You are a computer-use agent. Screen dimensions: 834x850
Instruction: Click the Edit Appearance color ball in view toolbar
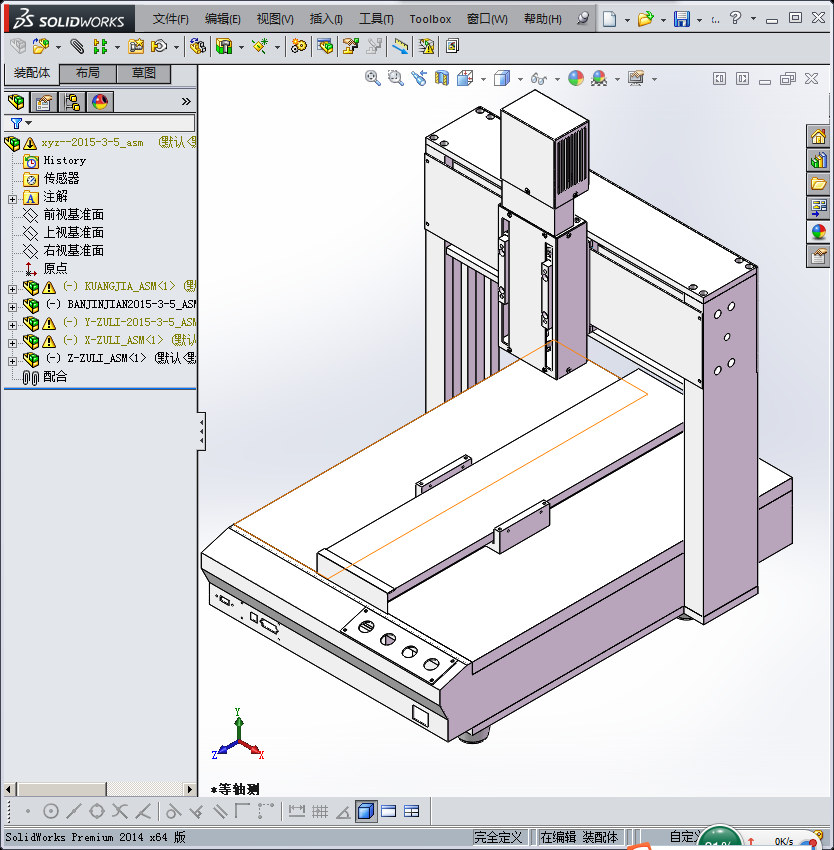coord(576,78)
